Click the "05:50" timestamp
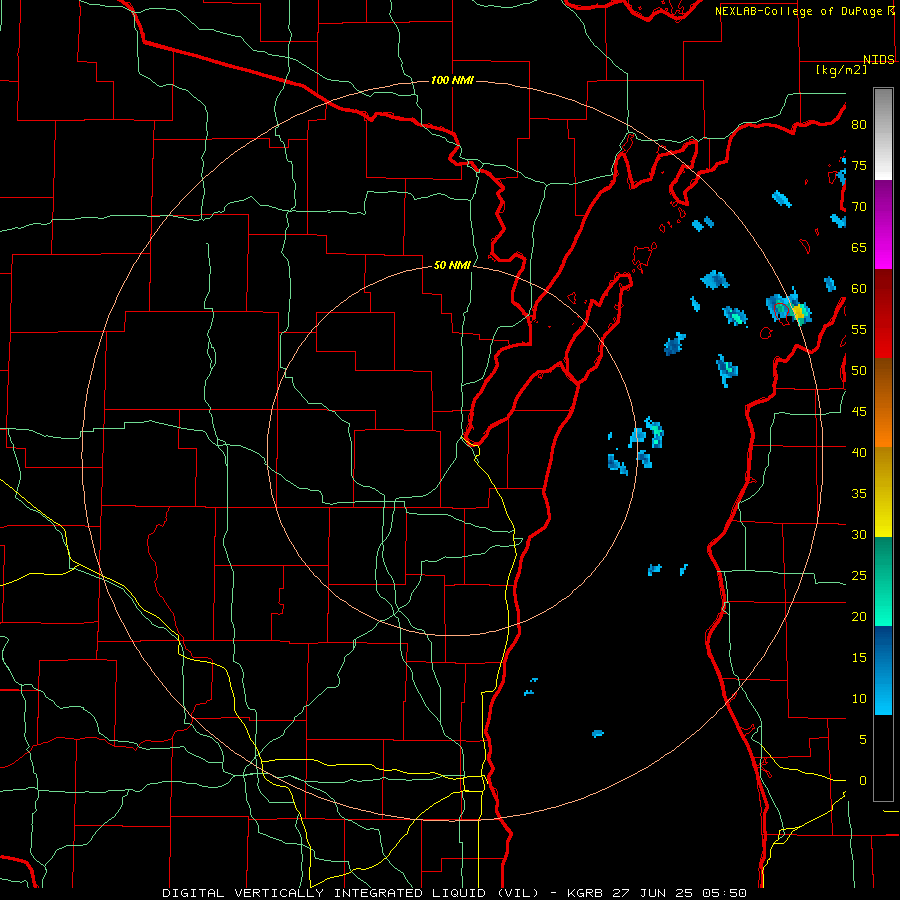 [723, 893]
